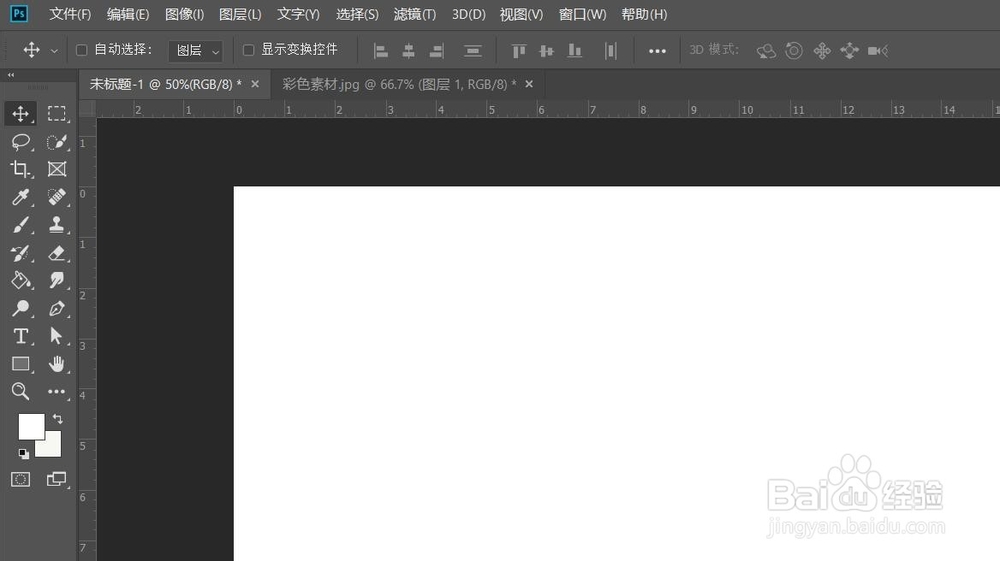1000x561 pixels.
Task: Click the 3D pan object icon
Action: (822, 50)
